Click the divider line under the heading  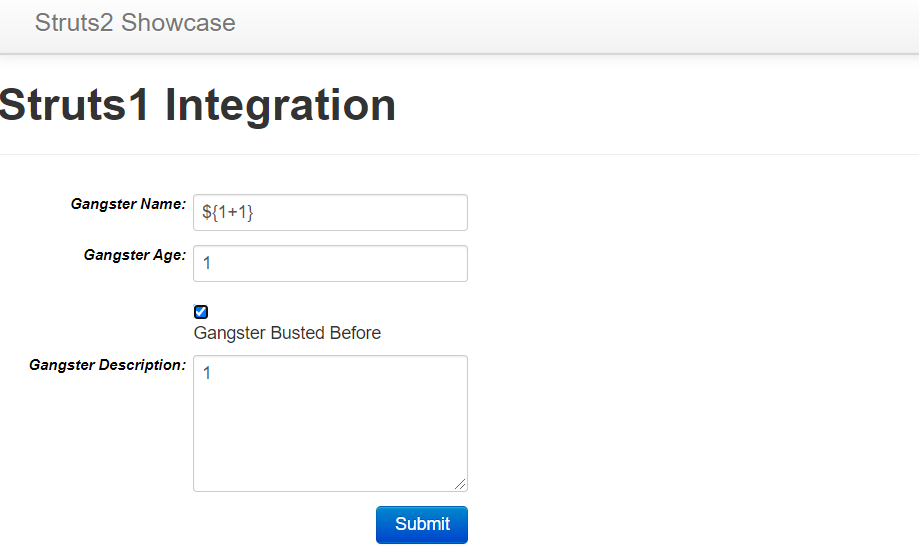(460, 155)
